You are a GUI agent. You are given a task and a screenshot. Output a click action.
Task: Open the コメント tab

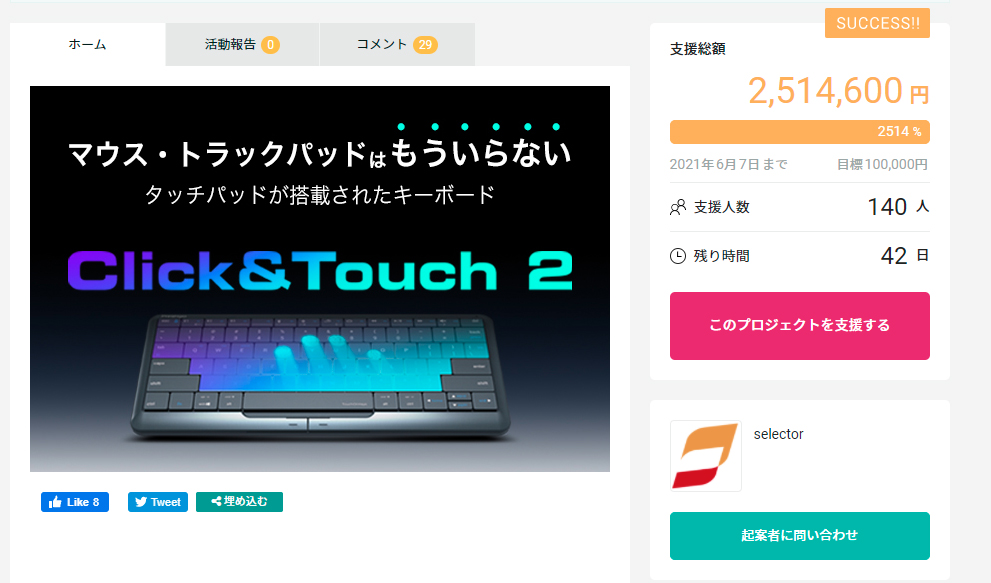397,44
